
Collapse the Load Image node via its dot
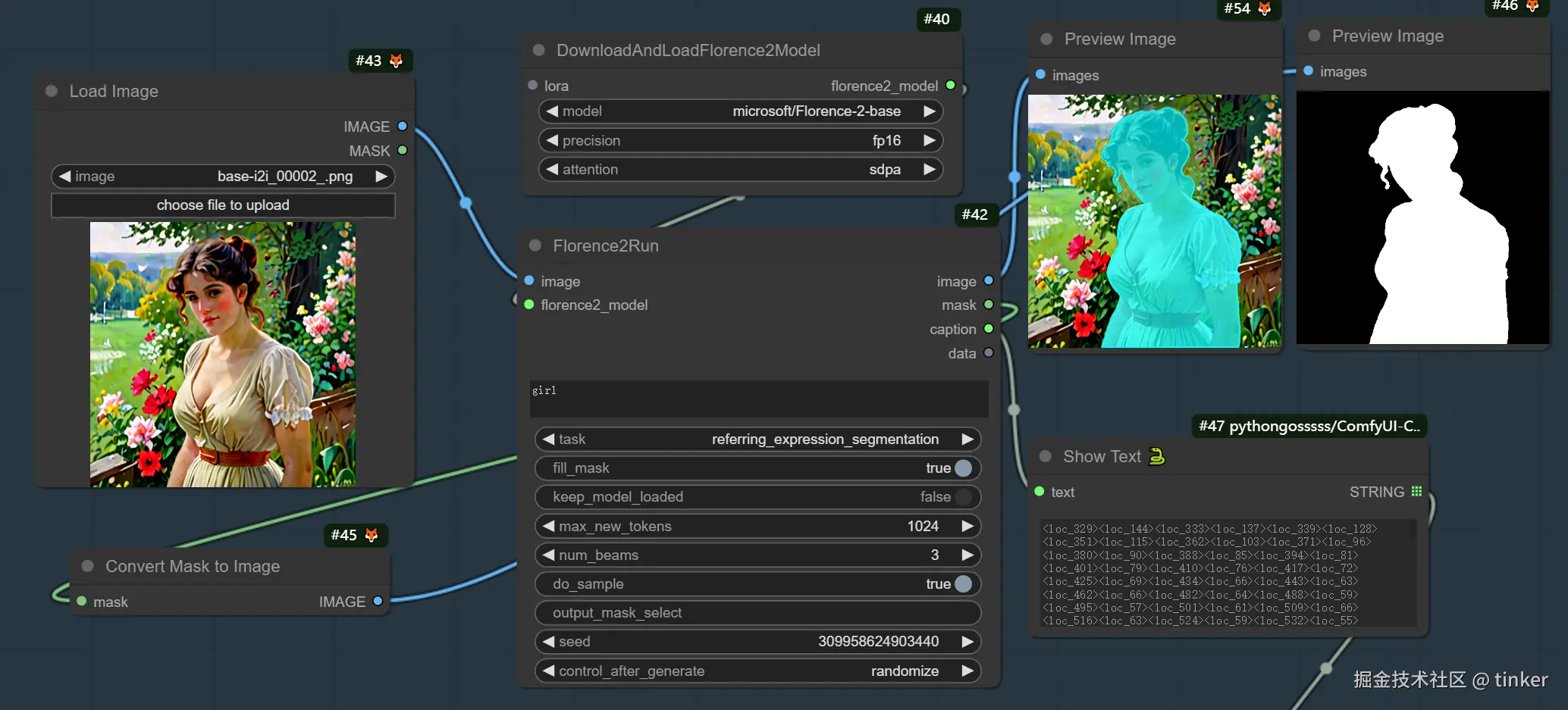(52, 91)
